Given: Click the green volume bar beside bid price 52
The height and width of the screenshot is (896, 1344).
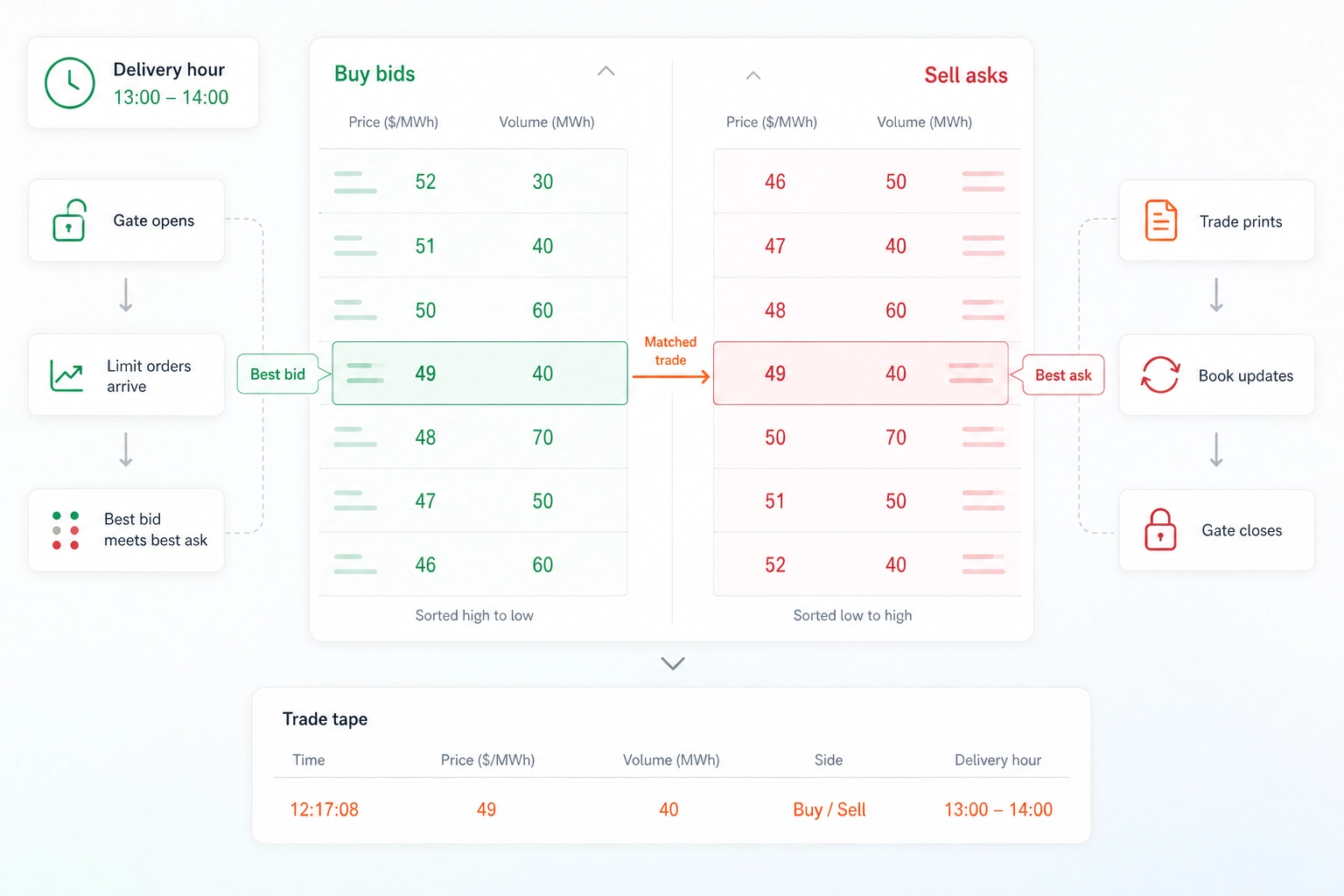Looking at the screenshot, I should click(353, 181).
